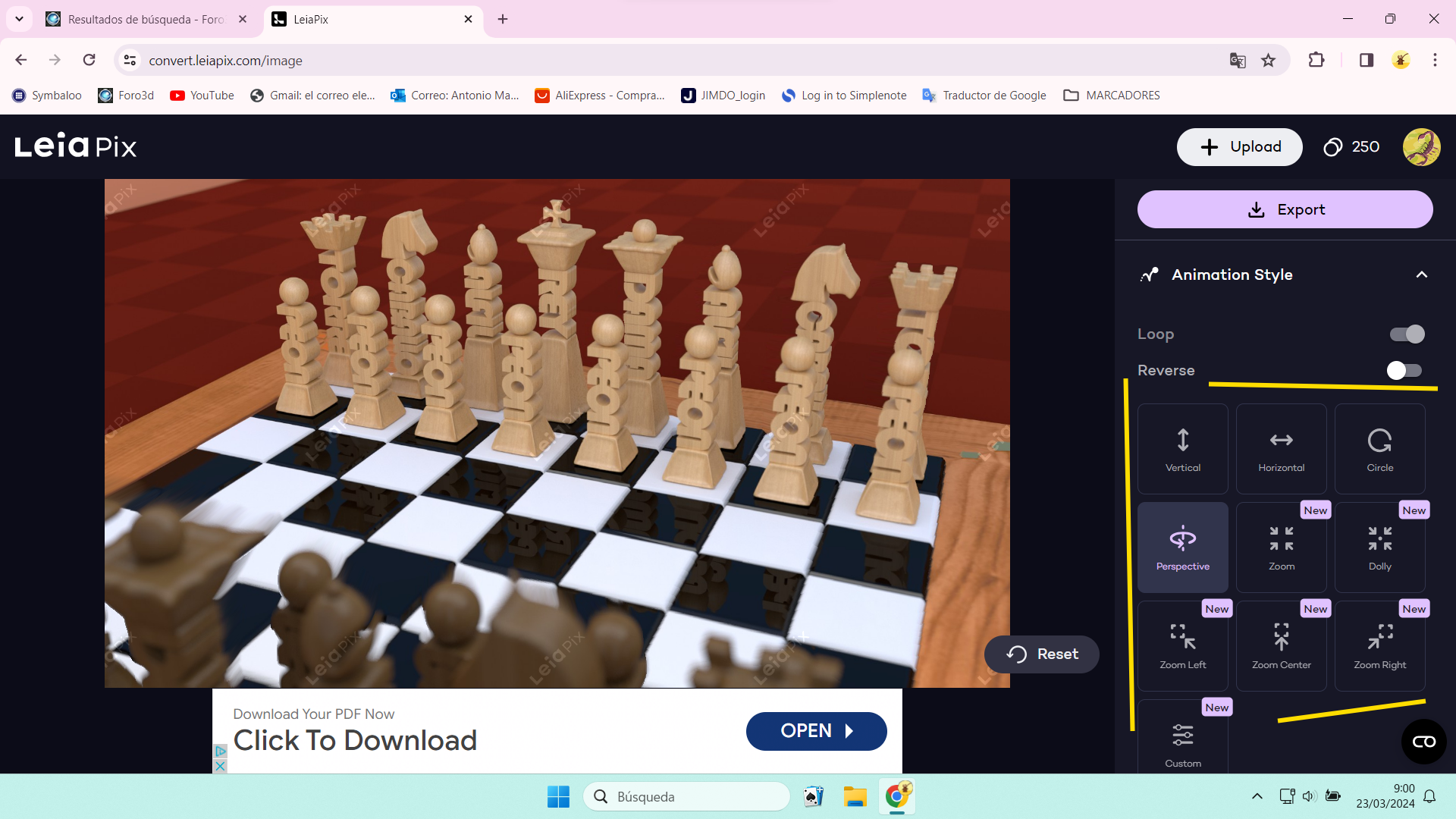This screenshot has width=1456, height=819.
Task: Click the Upload button
Action: (1239, 147)
